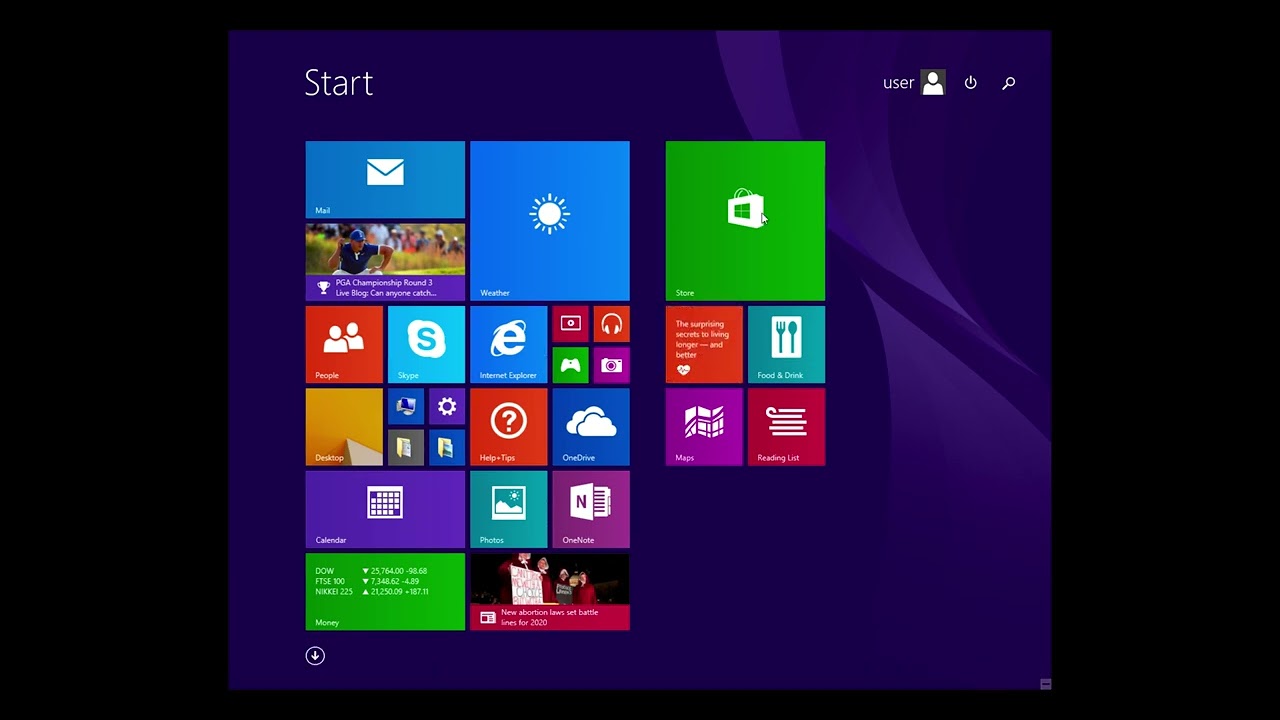Open the Reading List tile
This screenshot has width=1280, height=720.
coord(786,427)
